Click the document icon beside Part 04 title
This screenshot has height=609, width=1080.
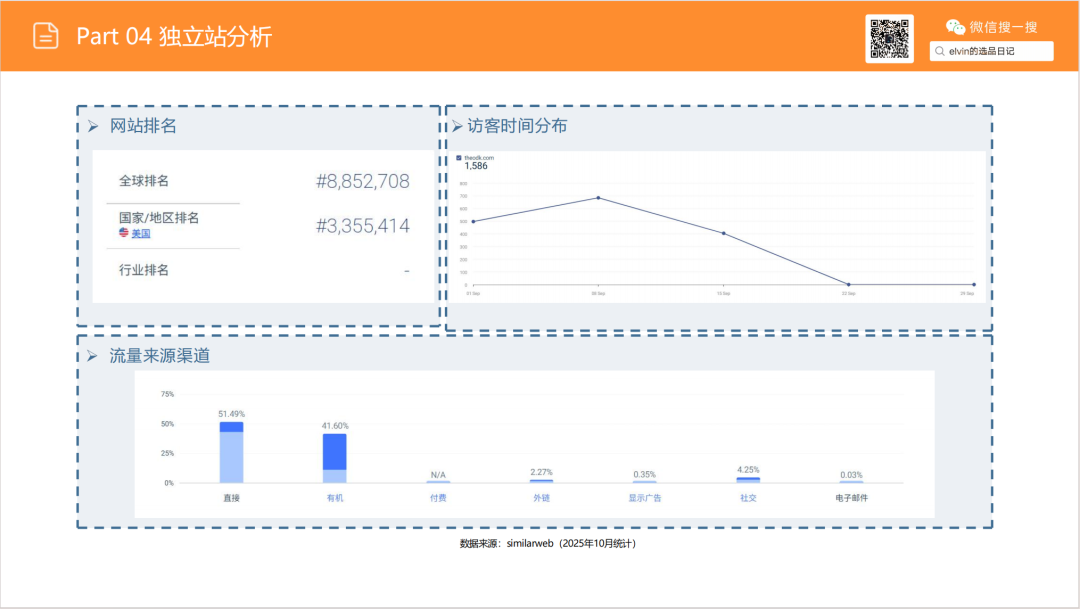[46, 36]
